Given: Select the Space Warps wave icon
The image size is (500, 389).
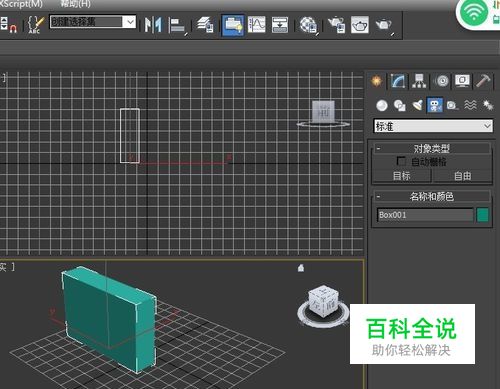Looking at the screenshot, I should [x=470, y=106].
